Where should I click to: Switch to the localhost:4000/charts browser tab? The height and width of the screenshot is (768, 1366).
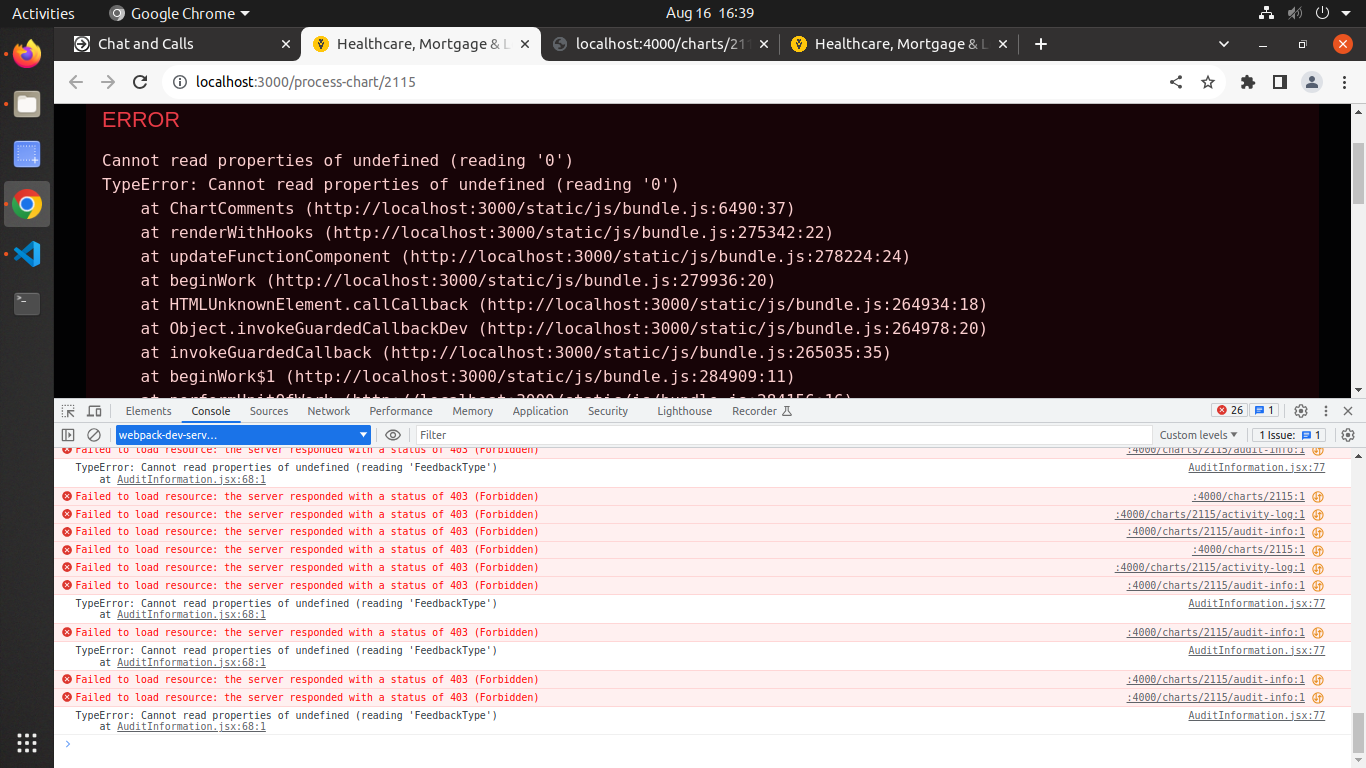point(660,44)
